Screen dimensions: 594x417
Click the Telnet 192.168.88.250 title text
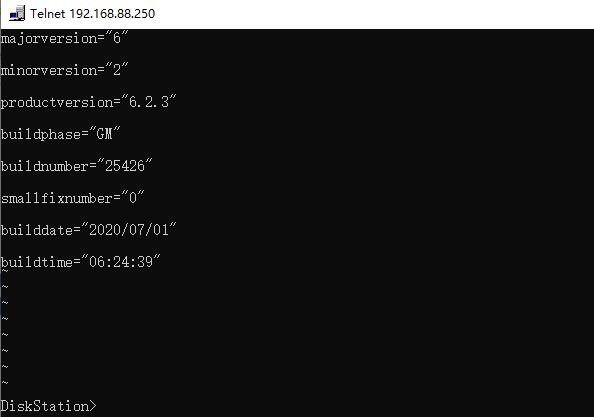[x=93, y=14]
